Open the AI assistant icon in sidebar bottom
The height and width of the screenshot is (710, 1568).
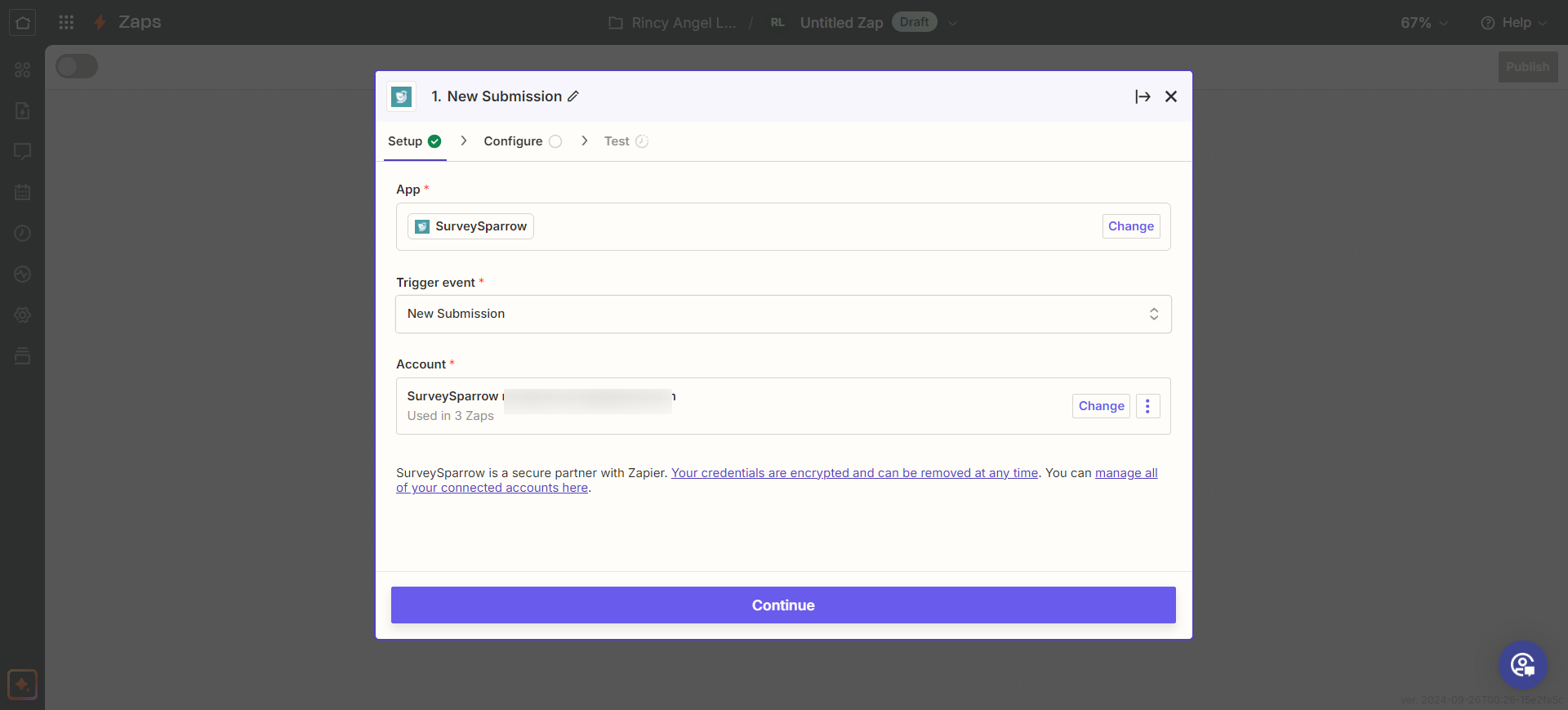pyautogui.click(x=22, y=684)
